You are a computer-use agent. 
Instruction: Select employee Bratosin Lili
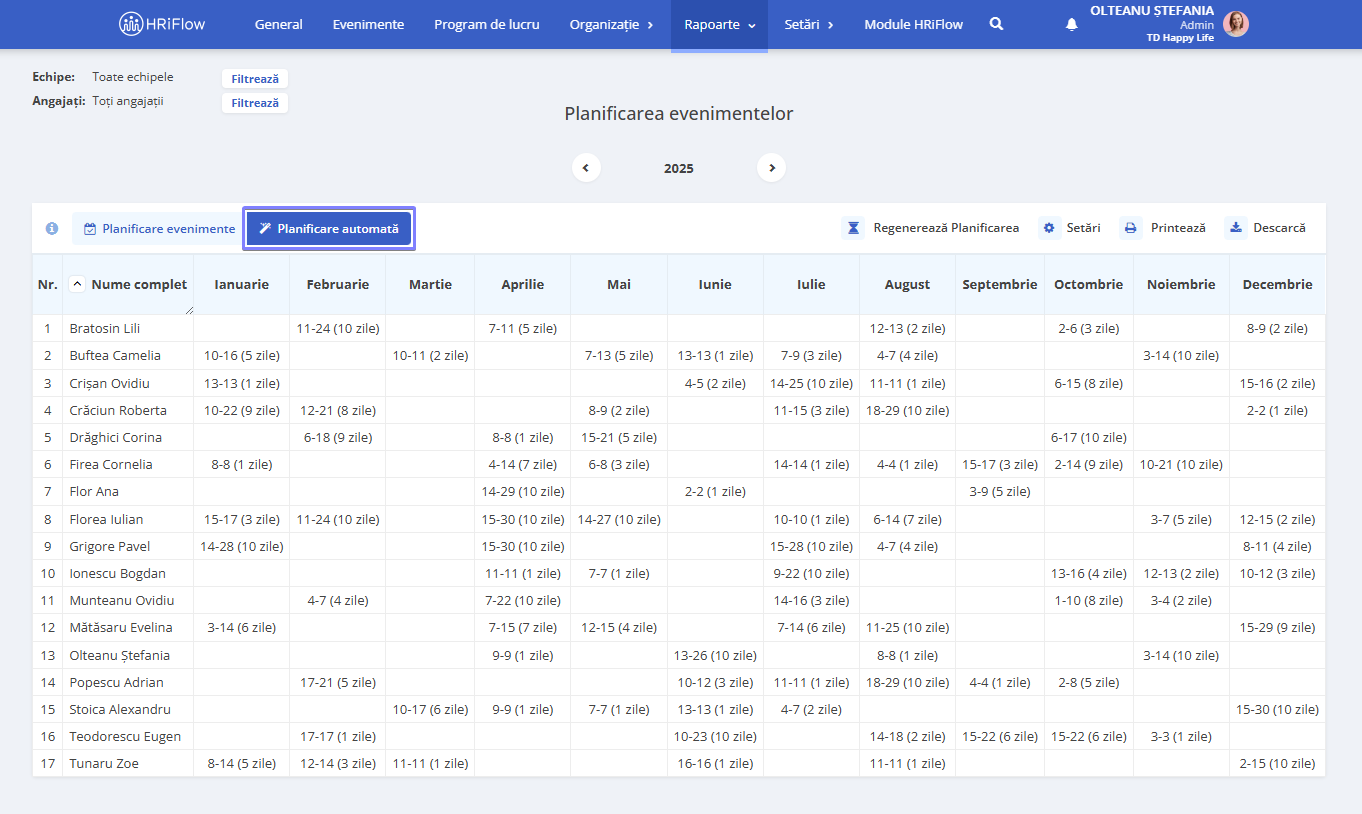[x=105, y=328]
